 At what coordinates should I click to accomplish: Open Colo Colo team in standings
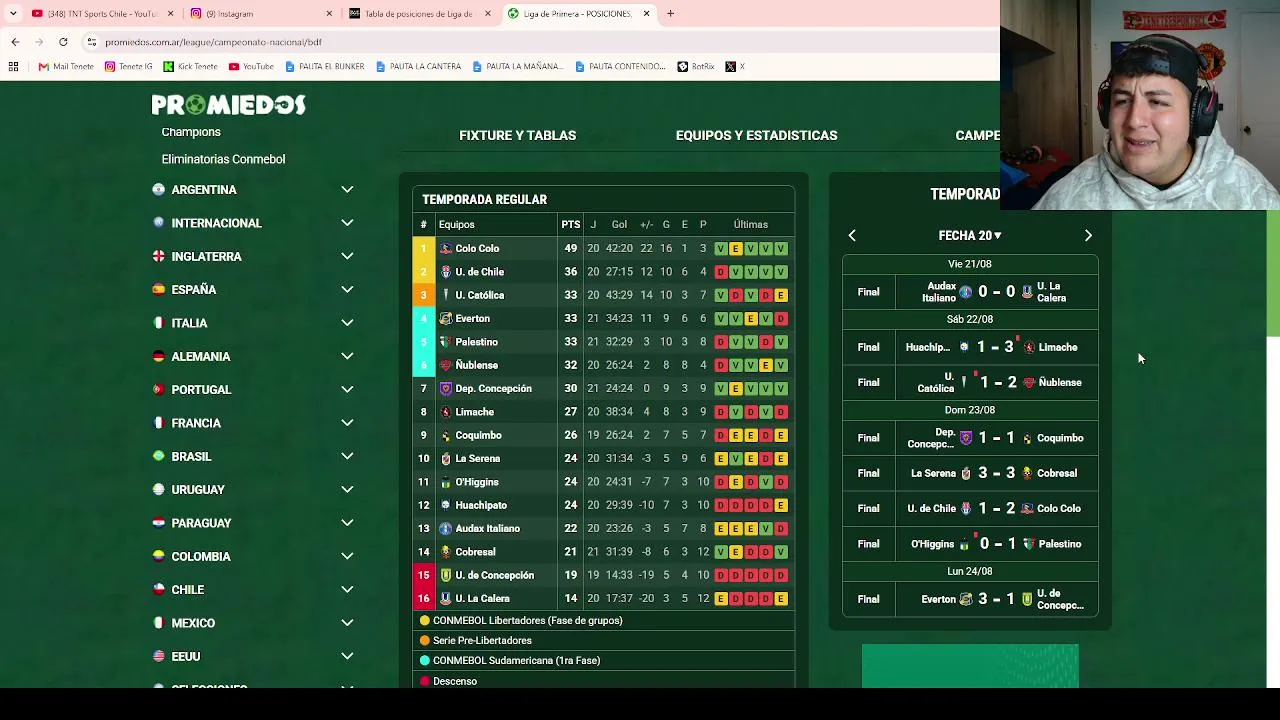tap(477, 249)
